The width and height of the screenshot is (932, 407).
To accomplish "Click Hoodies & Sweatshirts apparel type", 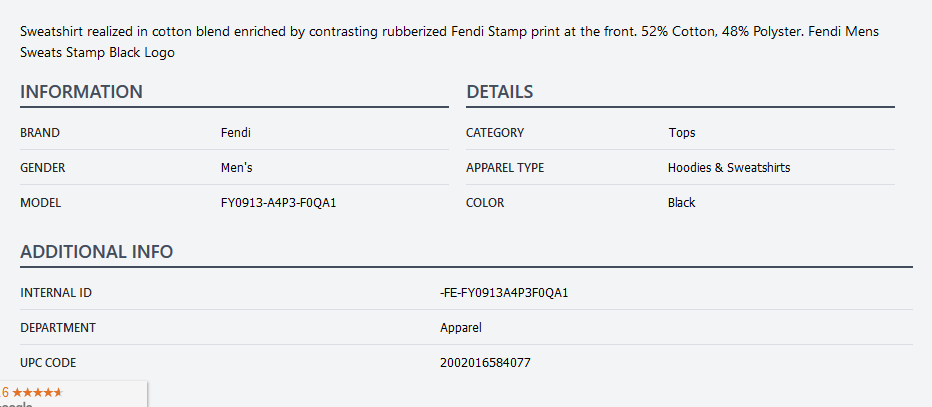I will [728, 168].
